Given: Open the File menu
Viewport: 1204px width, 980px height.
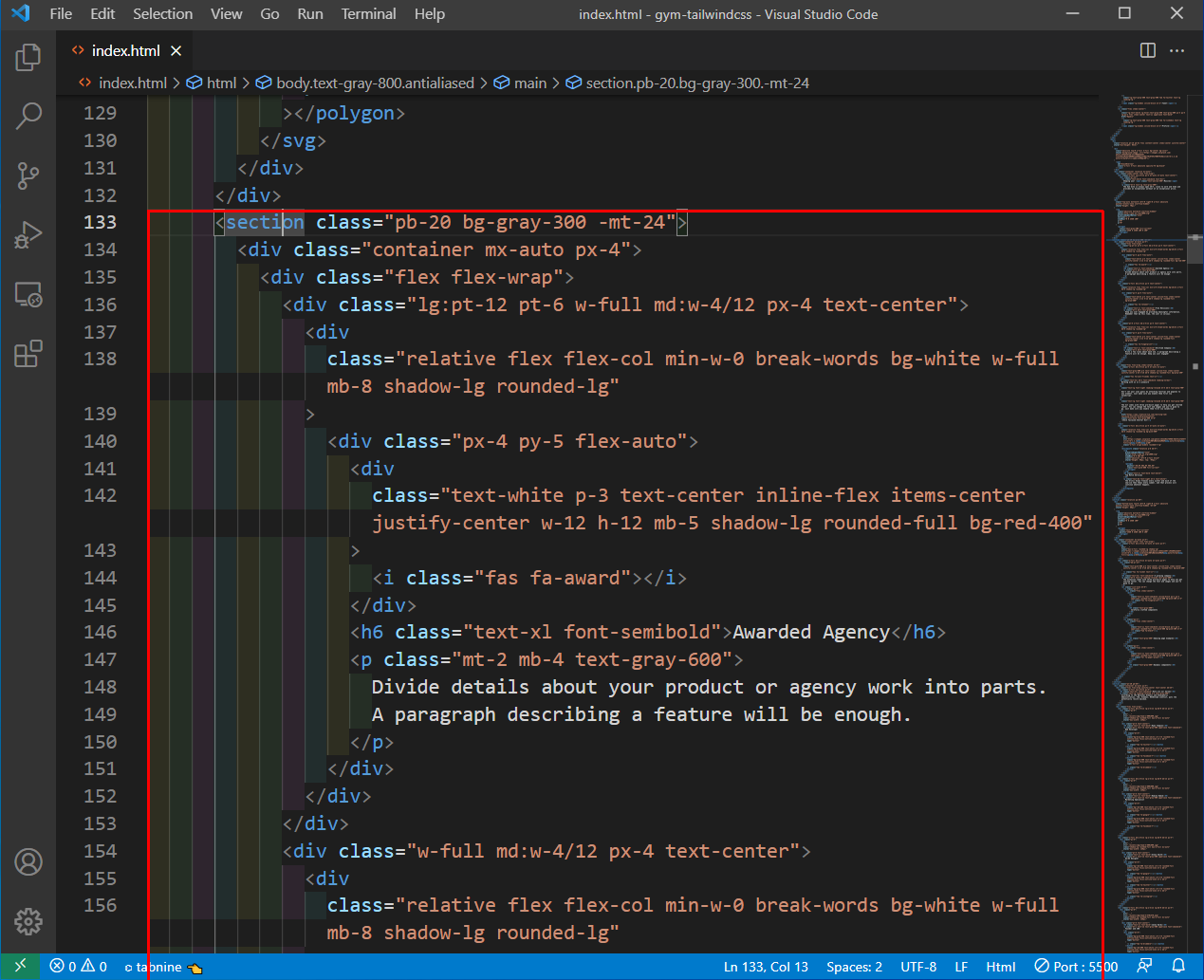Looking at the screenshot, I should 61,13.
